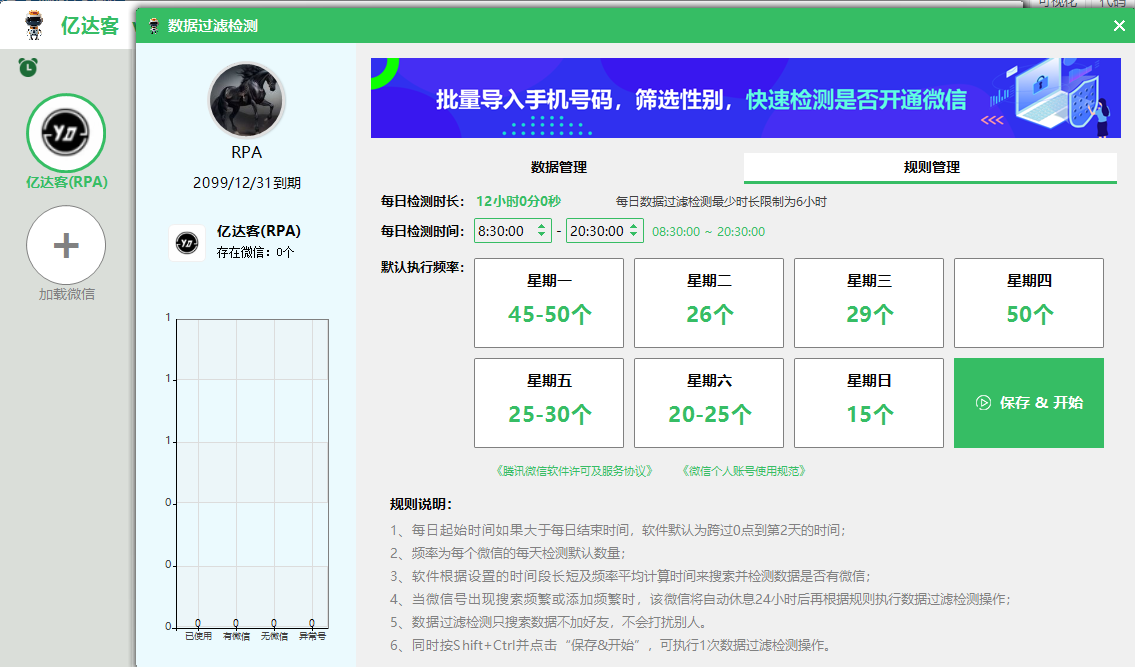Click the 每日数据过滤检测最少时长限制为6小时 hint
1135x667 pixels.
(x=721, y=202)
